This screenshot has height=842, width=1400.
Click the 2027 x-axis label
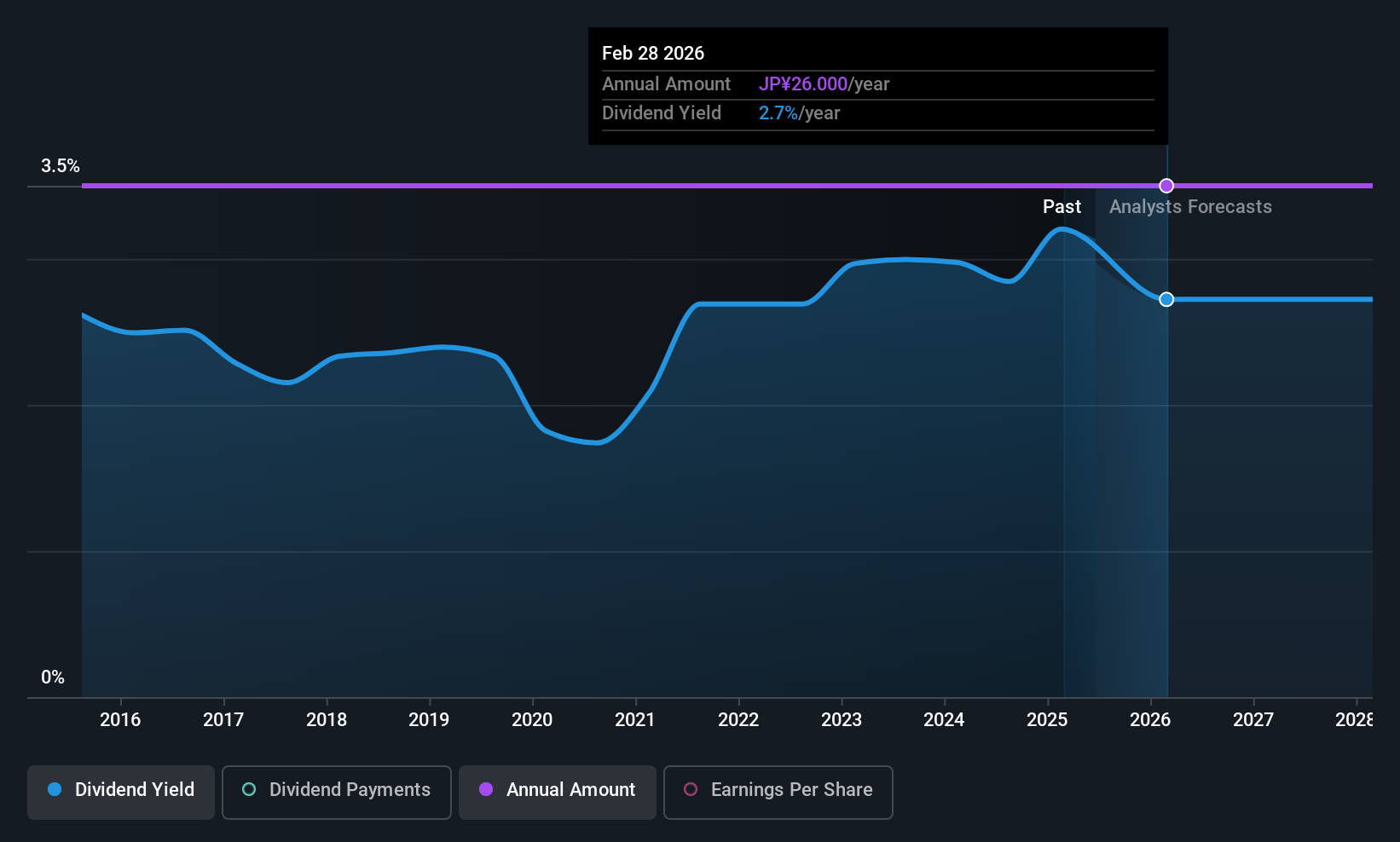click(1253, 720)
